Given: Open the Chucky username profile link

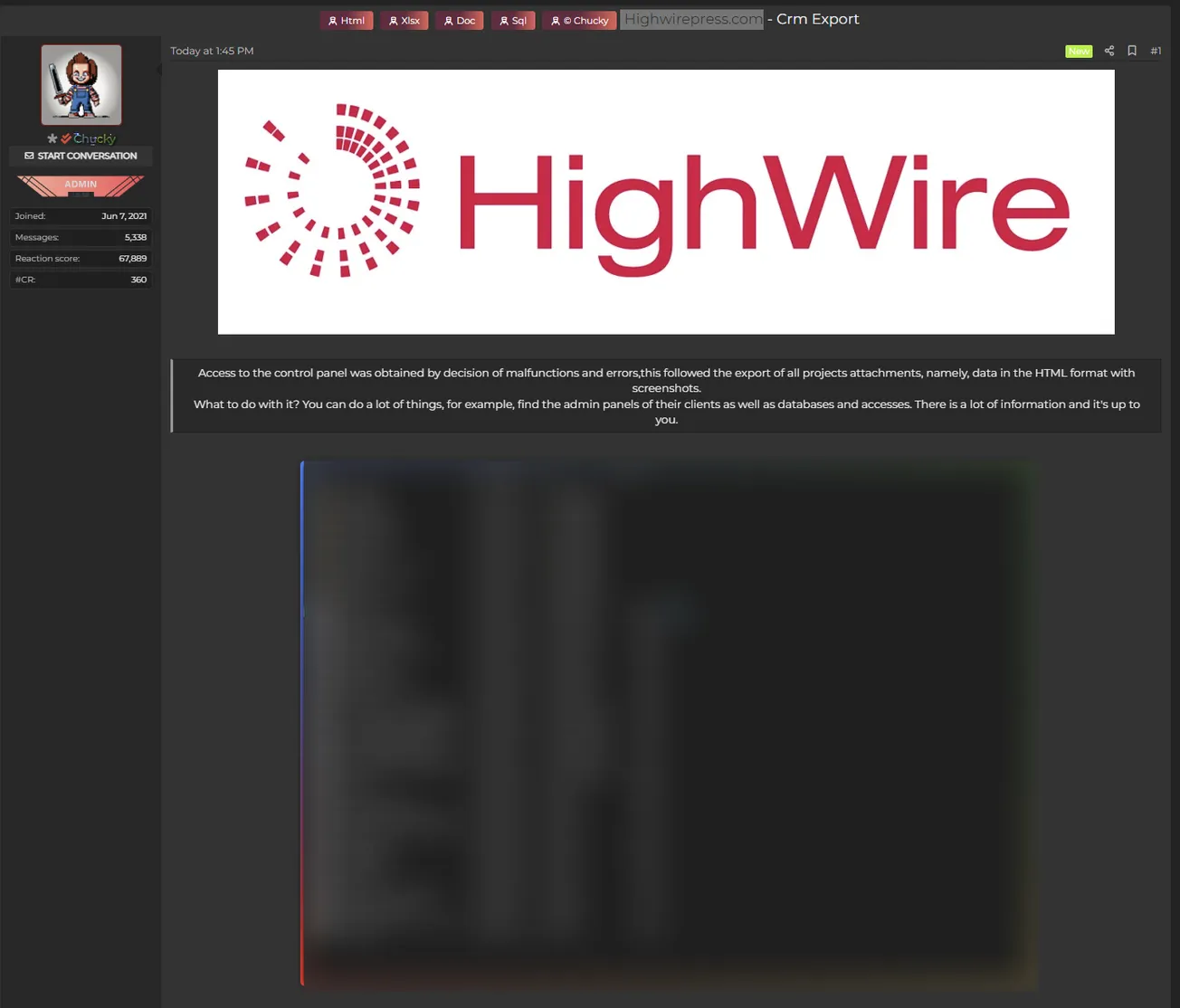Looking at the screenshot, I should (94, 138).
